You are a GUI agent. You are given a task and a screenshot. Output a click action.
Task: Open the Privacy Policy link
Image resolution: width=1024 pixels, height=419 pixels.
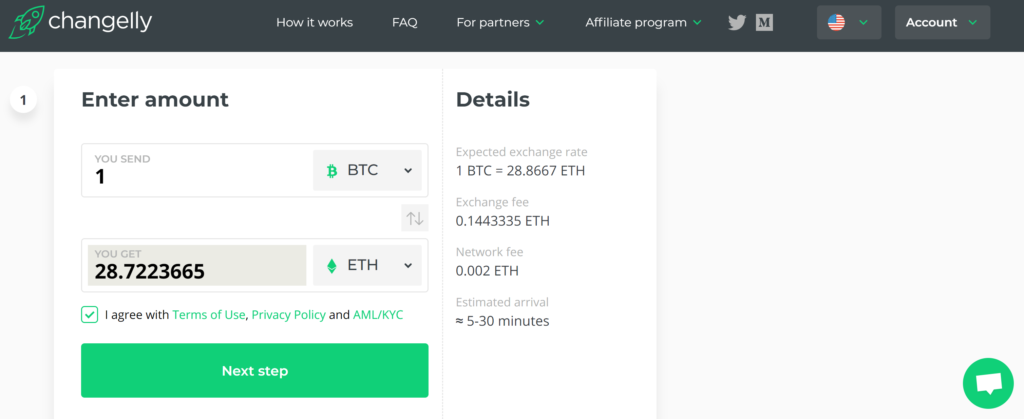(x=289, y=315)
